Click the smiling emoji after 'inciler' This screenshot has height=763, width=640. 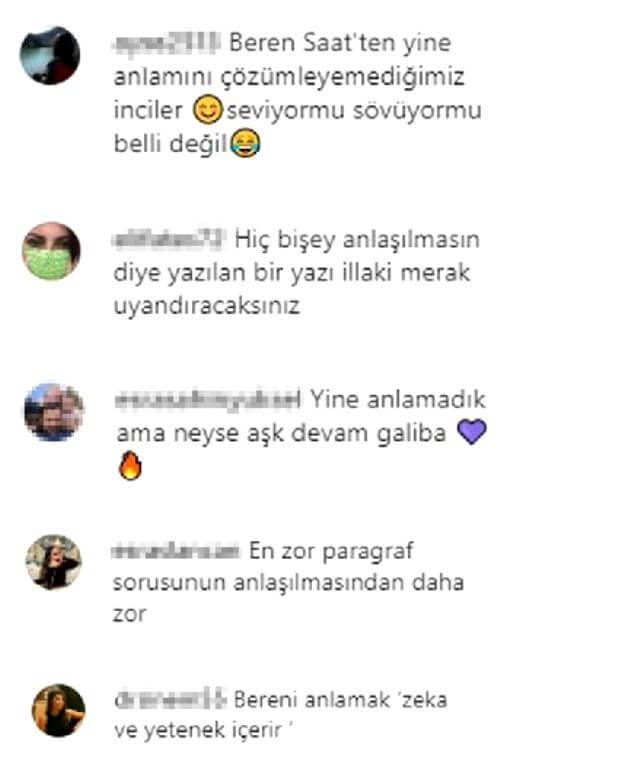coord(208,109)
